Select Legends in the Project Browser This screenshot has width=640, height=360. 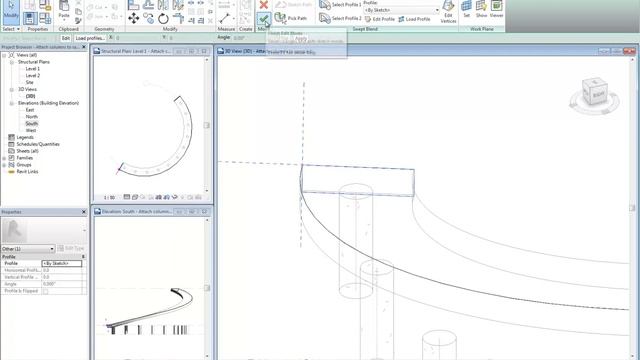tap(25, 137)
